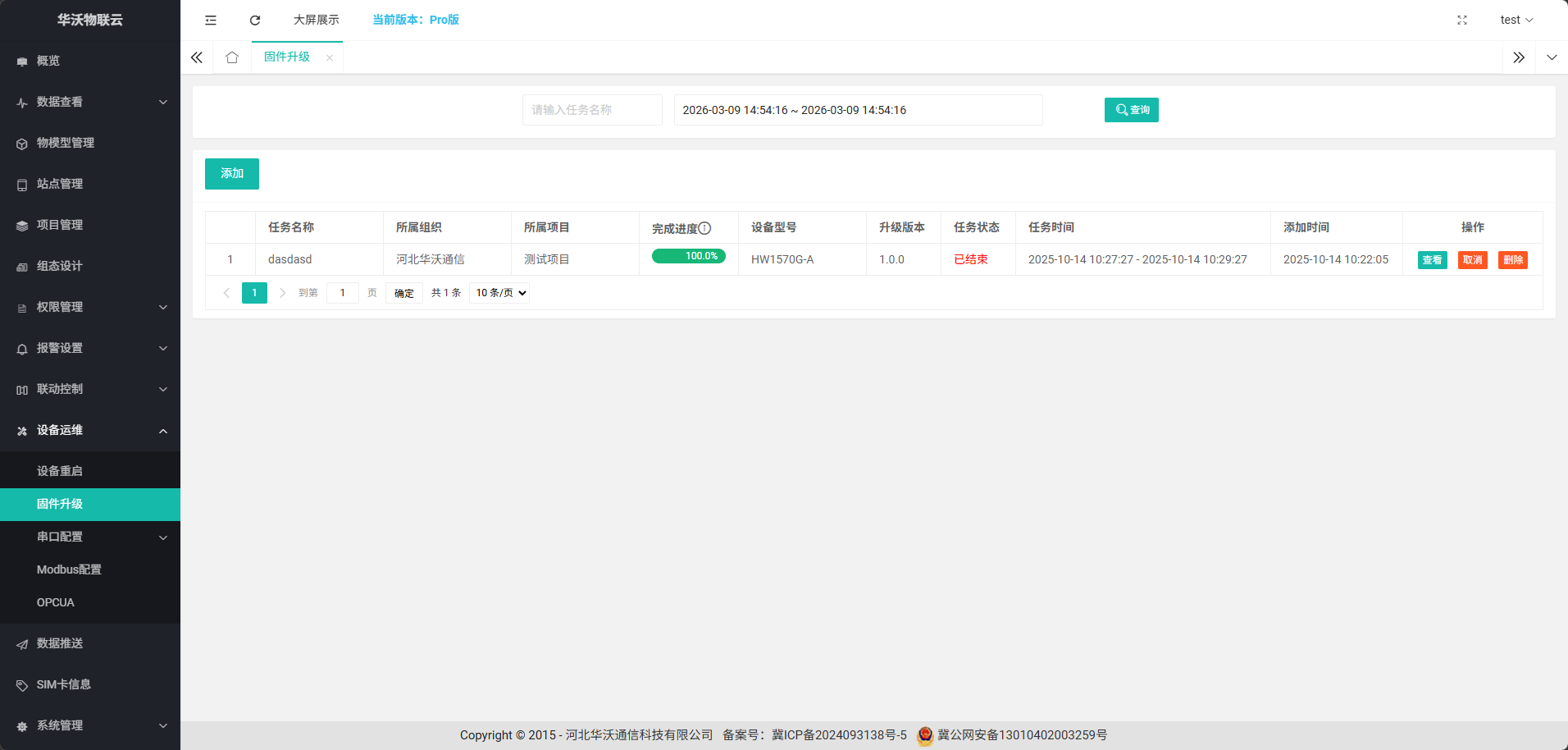The image size is (1568, 750).
Task: Toggle fullscreen with the expand icon
Action: [1461, 20]
